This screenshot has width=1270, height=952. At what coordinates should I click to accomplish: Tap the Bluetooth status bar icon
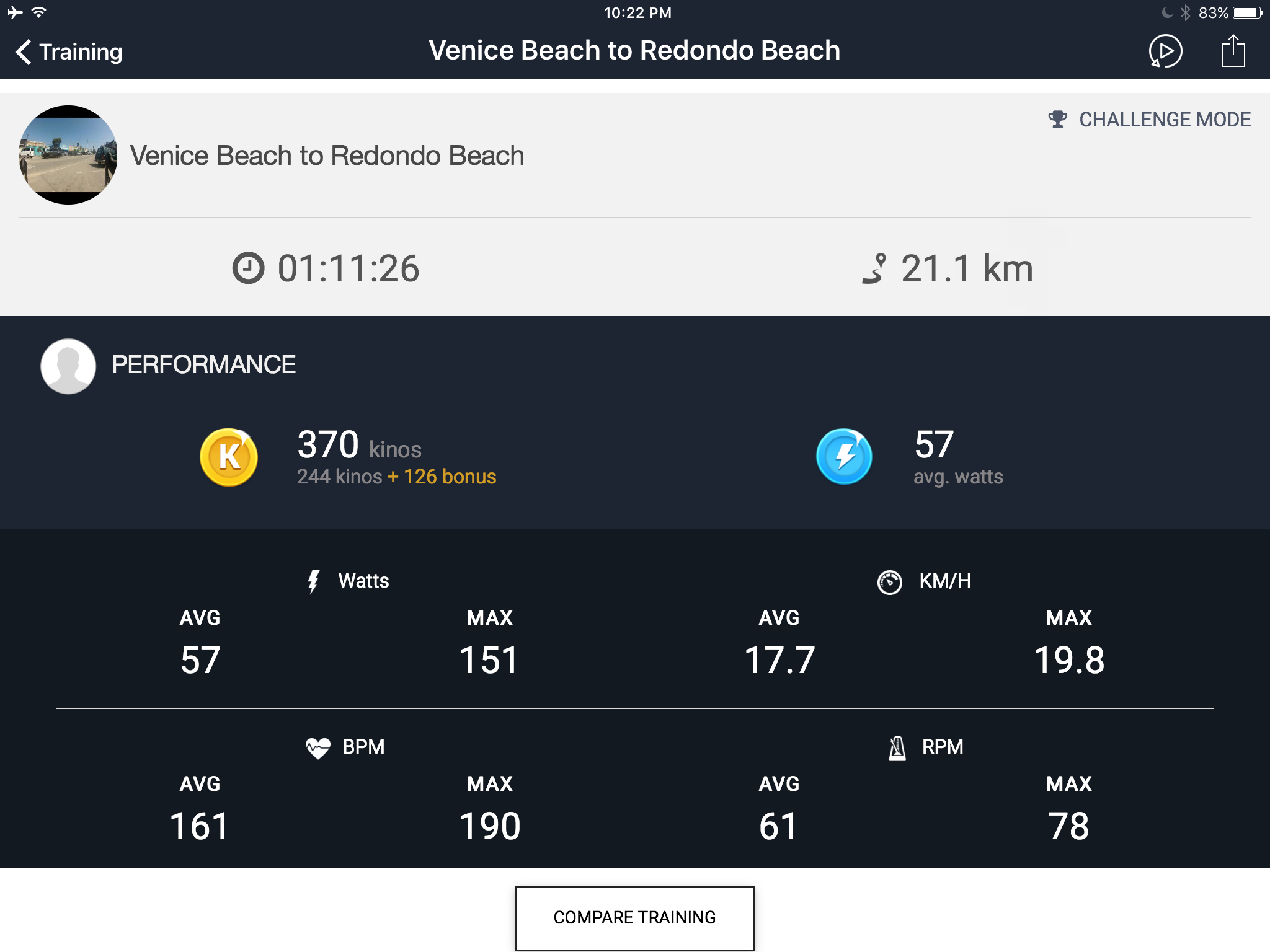[1185, 13]
